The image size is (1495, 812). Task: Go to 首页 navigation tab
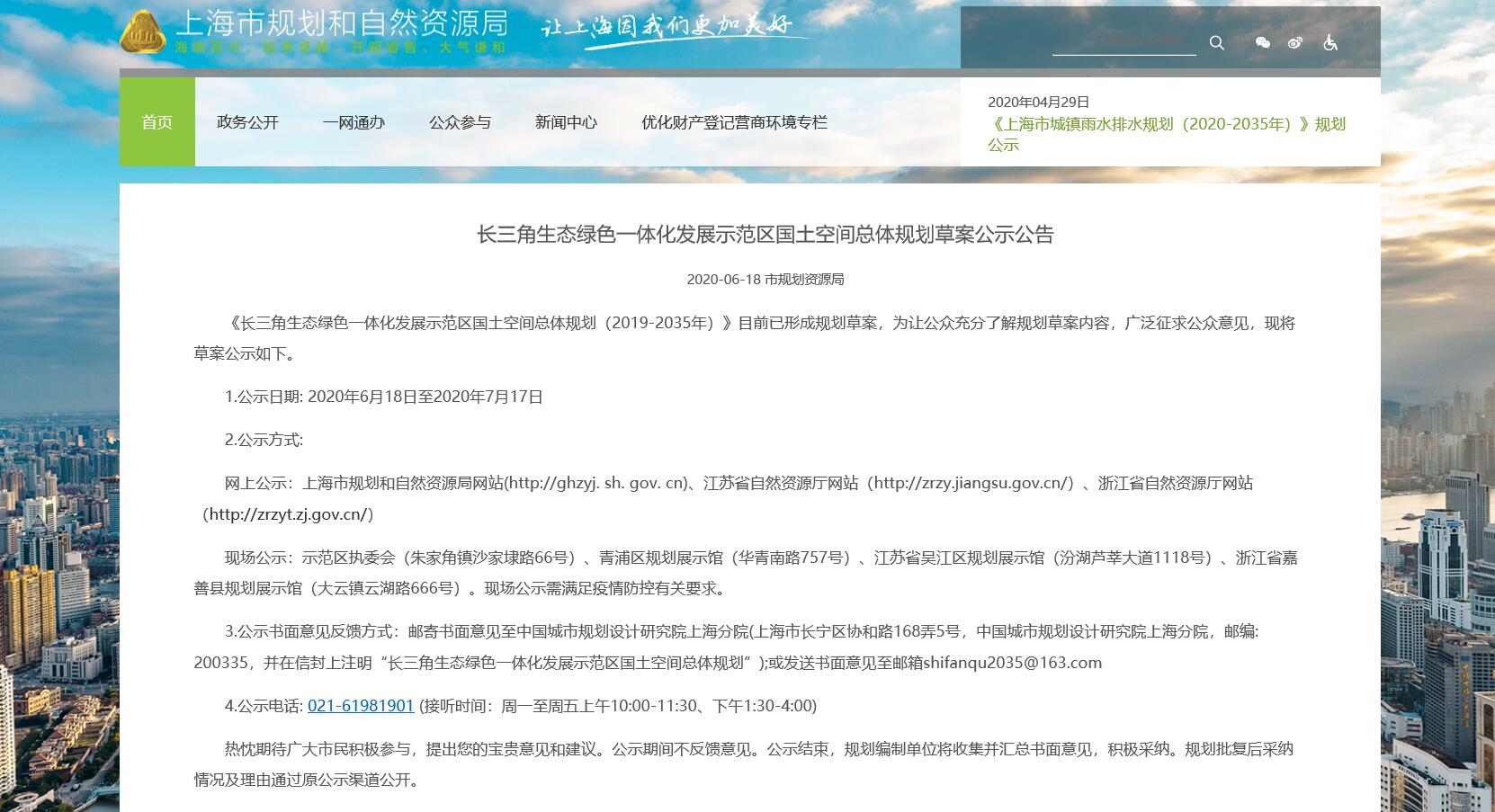[157, 121]
